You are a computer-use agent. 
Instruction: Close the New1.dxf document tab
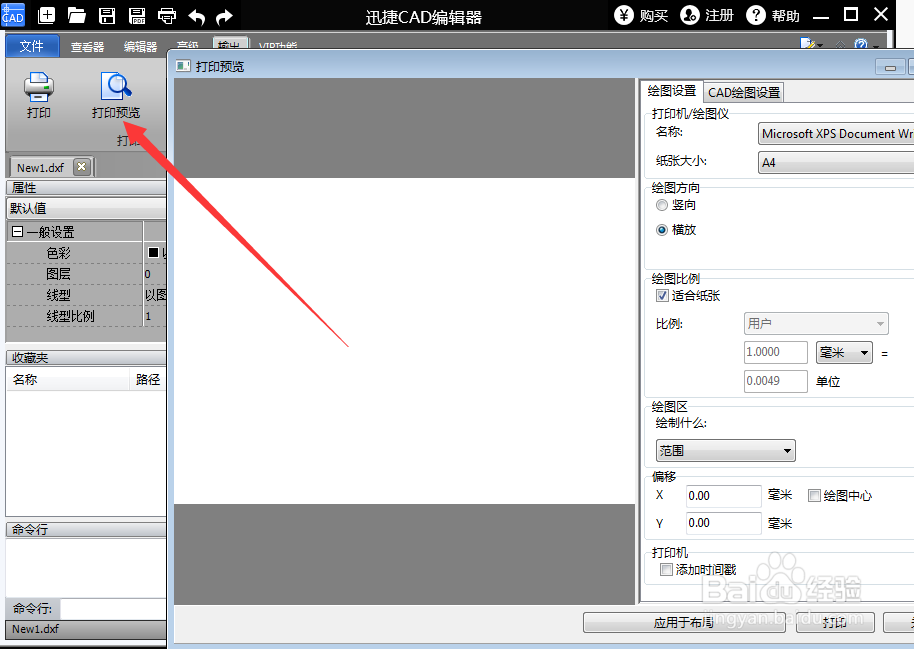[x=82, y=167]
